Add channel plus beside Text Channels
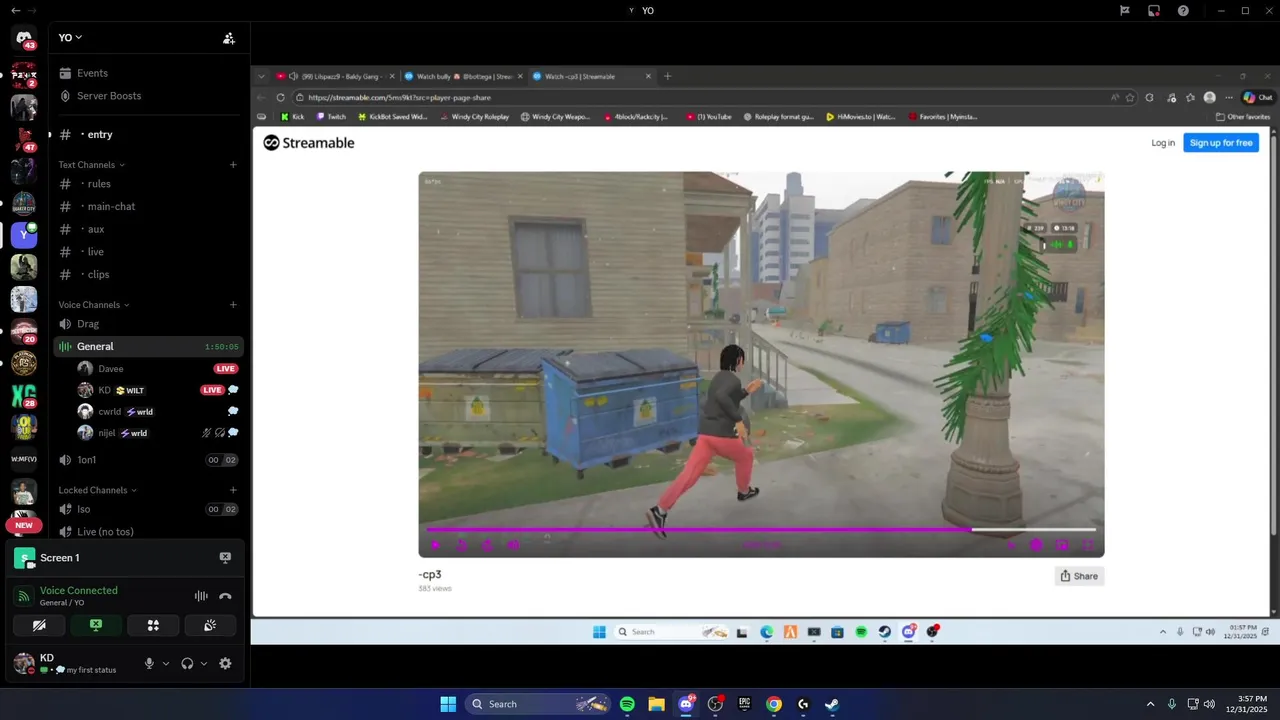Screen dimensions: 1280x720 point(233,165)
